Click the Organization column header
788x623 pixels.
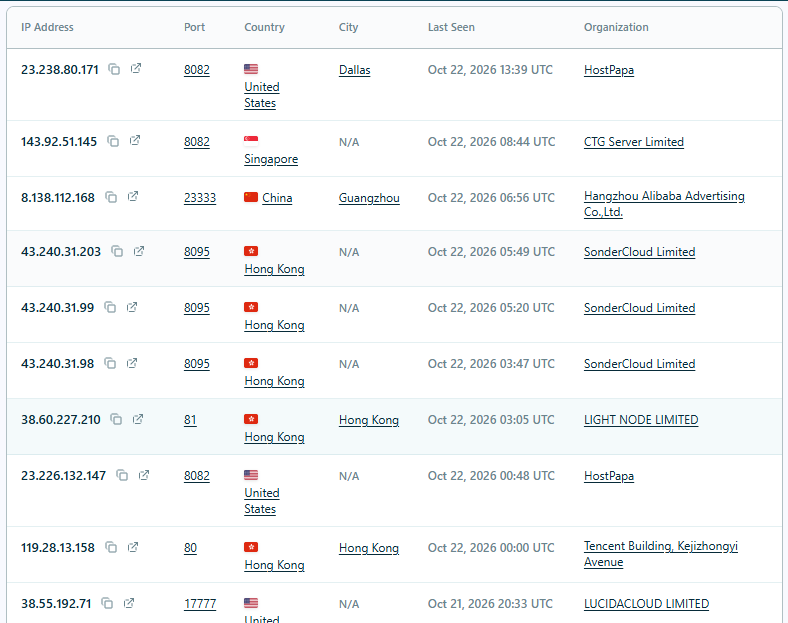616,27
